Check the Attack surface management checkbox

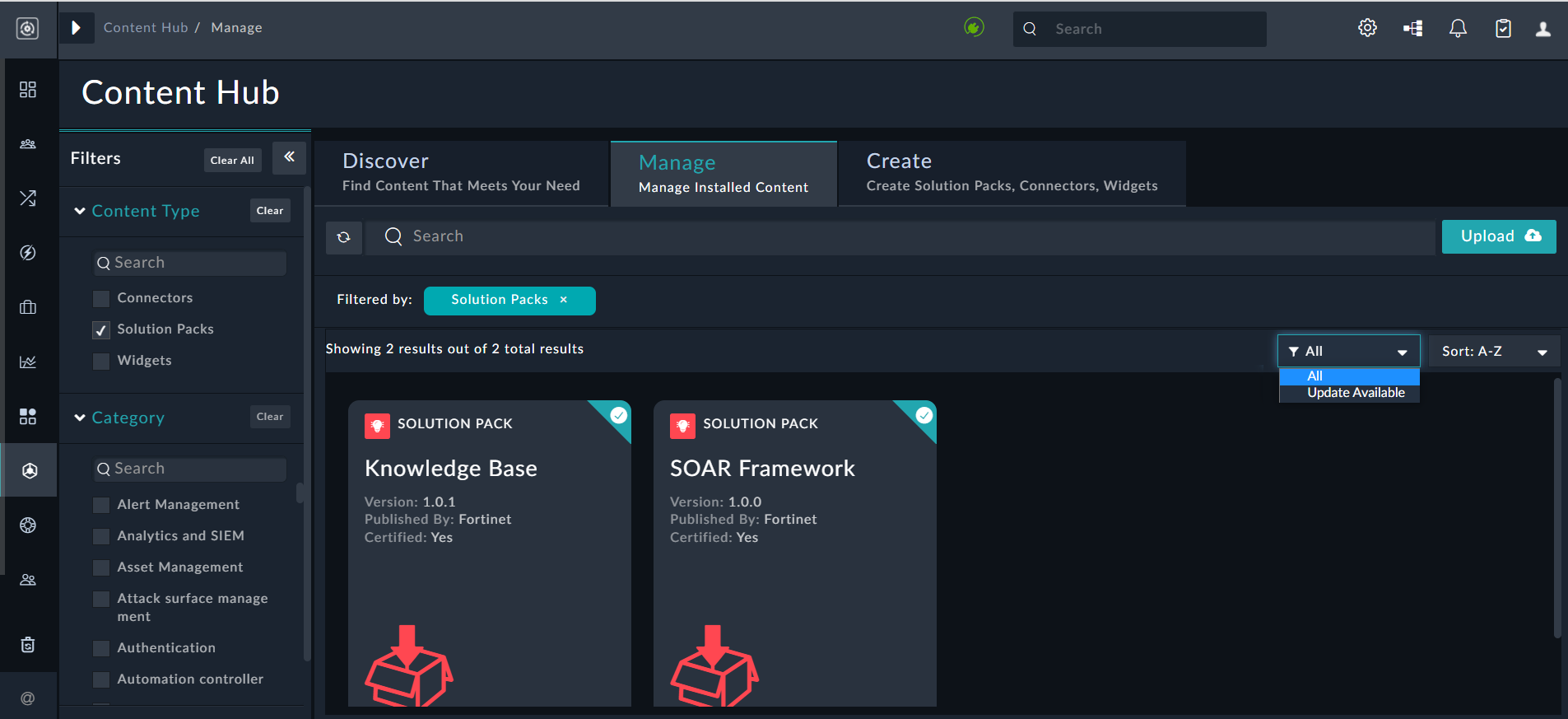[101, 599]
